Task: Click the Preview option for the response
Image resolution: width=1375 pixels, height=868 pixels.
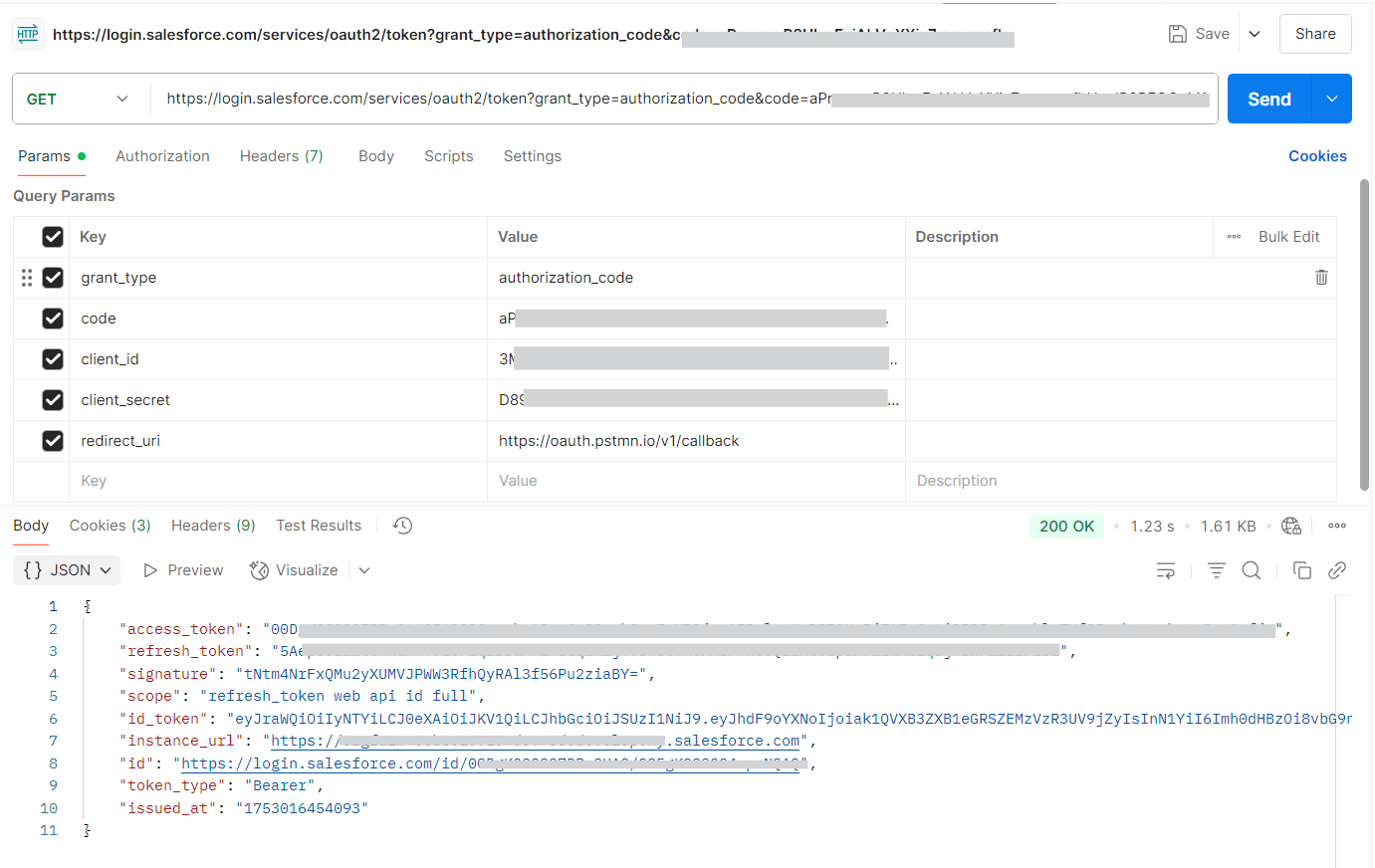Action: tap(183, 569)
